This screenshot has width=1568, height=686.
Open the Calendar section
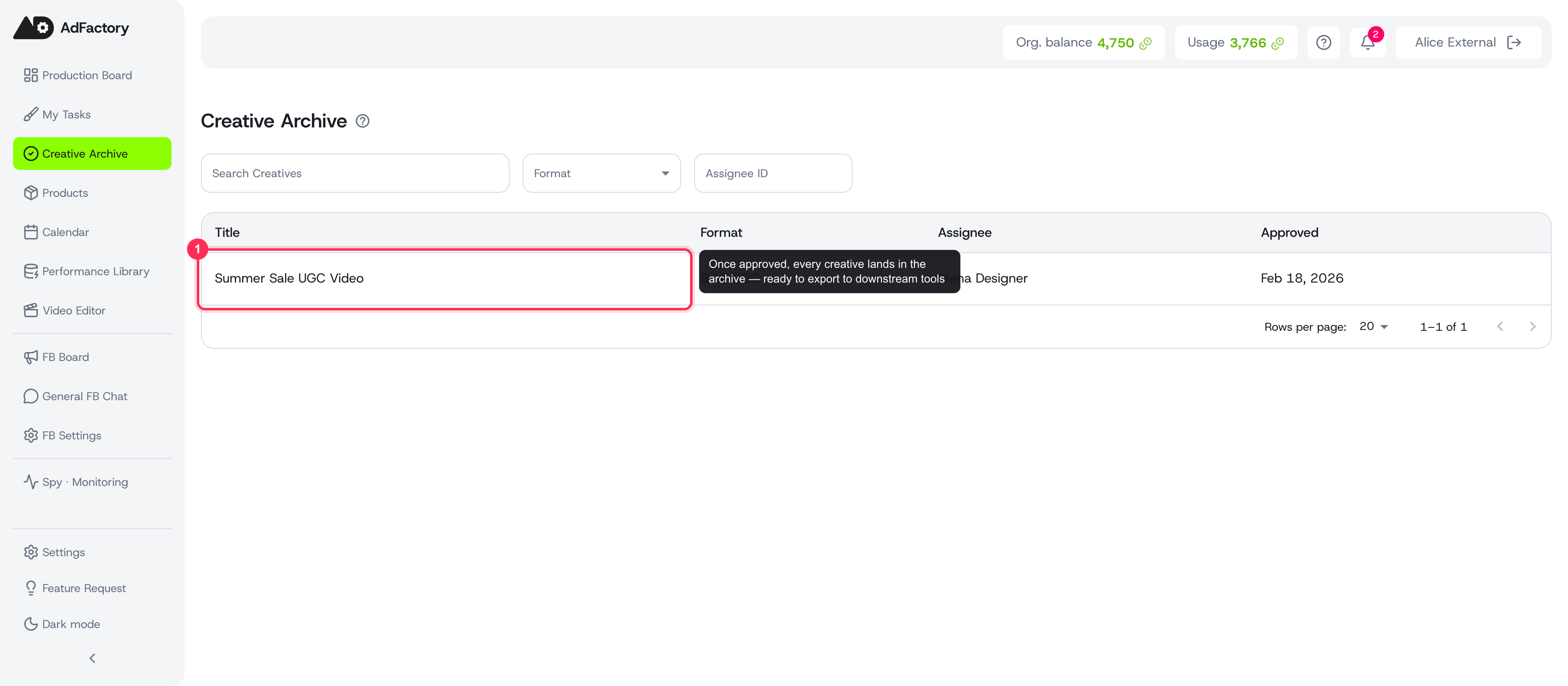92,232
